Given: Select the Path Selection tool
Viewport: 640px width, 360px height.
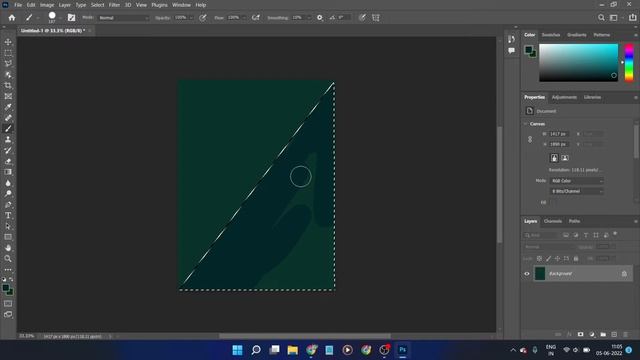Looking at the screenshot, I should (x=8, y=226).
